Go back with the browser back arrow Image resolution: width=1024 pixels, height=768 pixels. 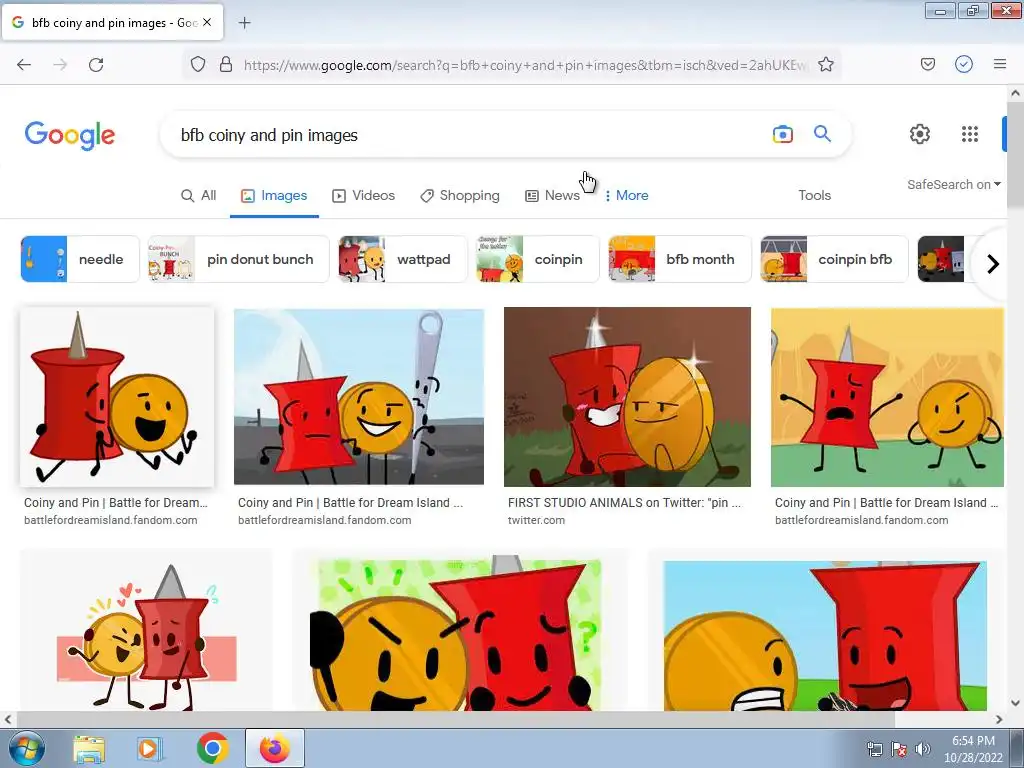24,64
